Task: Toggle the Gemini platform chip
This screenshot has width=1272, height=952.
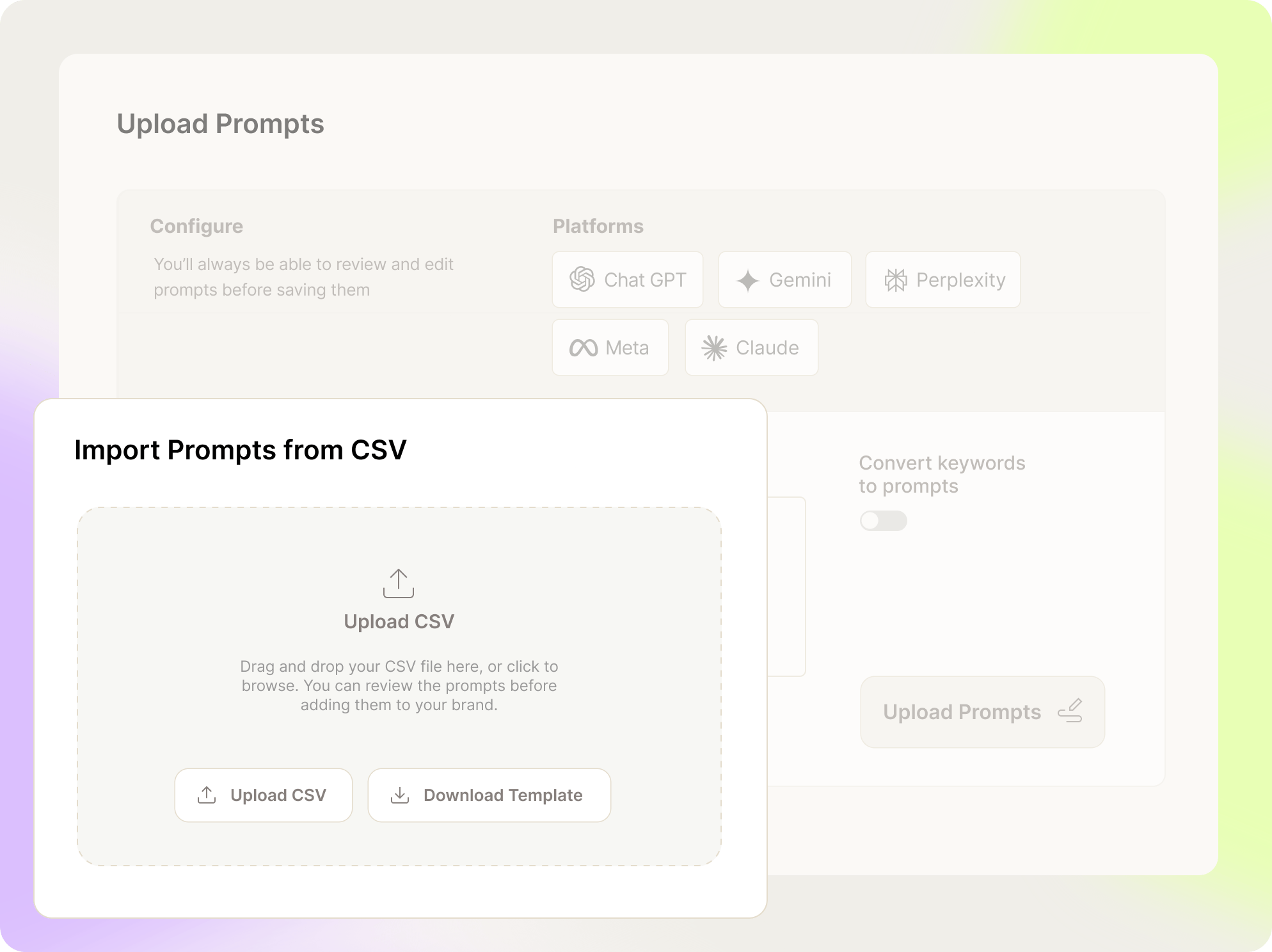Action: [785, 280]
